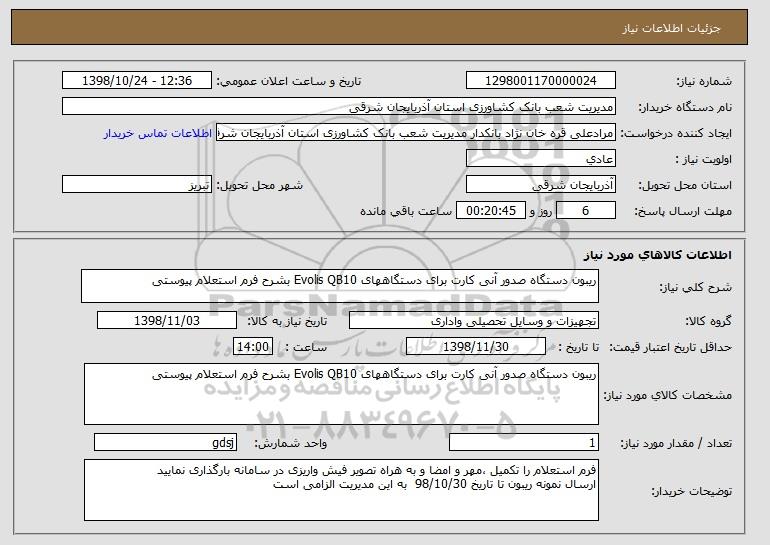Click the شماره نیاز field 1298001170000024

pos(541,81)
